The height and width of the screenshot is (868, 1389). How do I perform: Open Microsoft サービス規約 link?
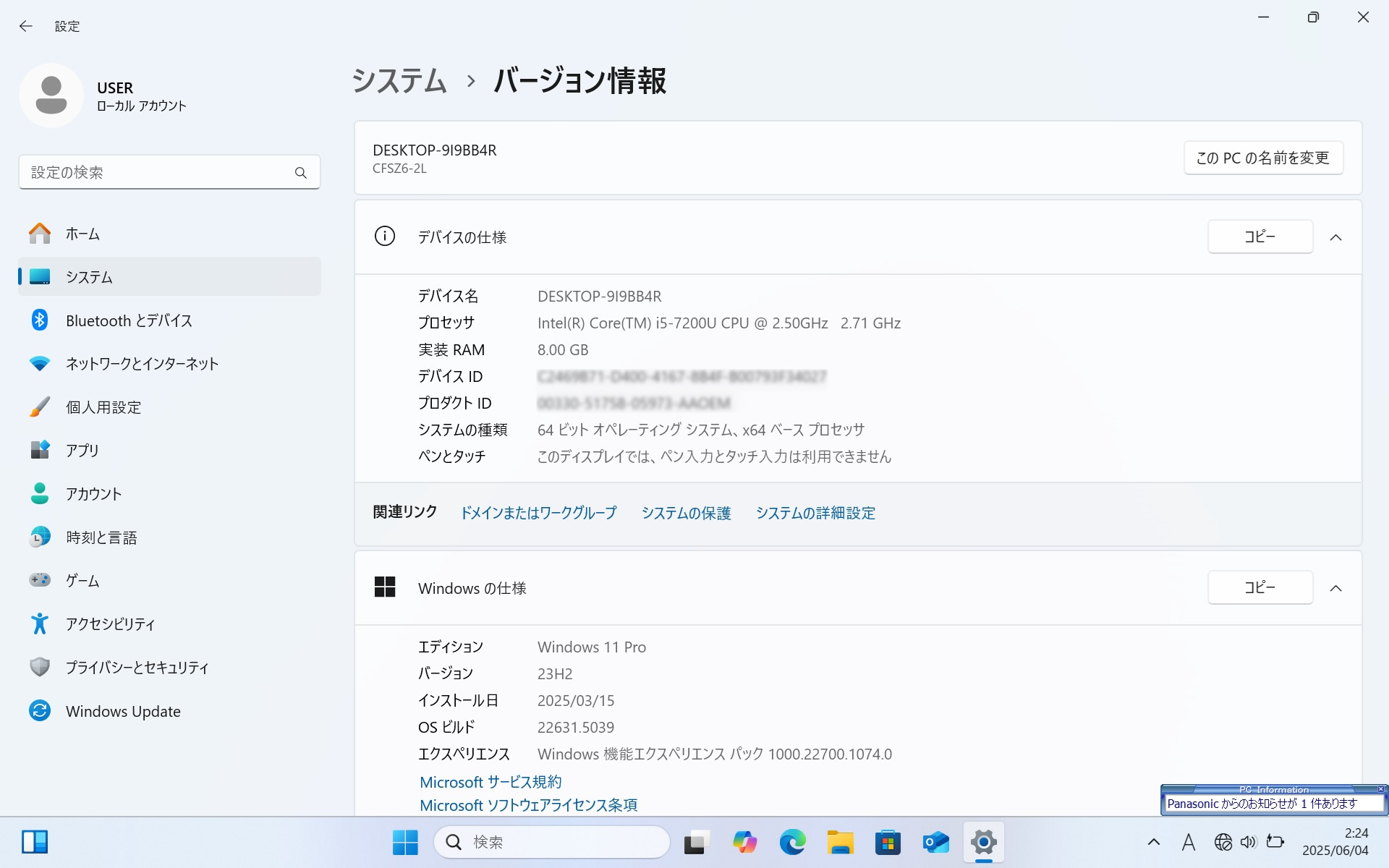point(490,782)
